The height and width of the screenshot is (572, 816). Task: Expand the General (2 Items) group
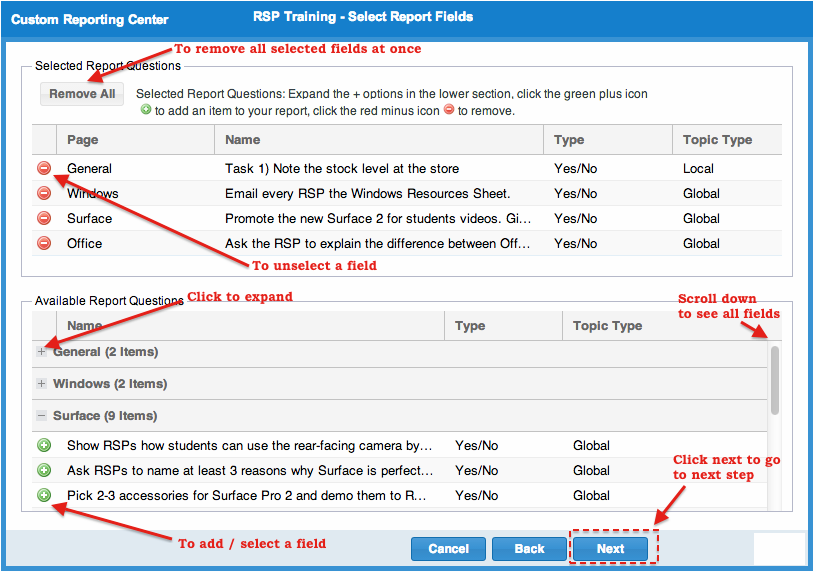41,352
